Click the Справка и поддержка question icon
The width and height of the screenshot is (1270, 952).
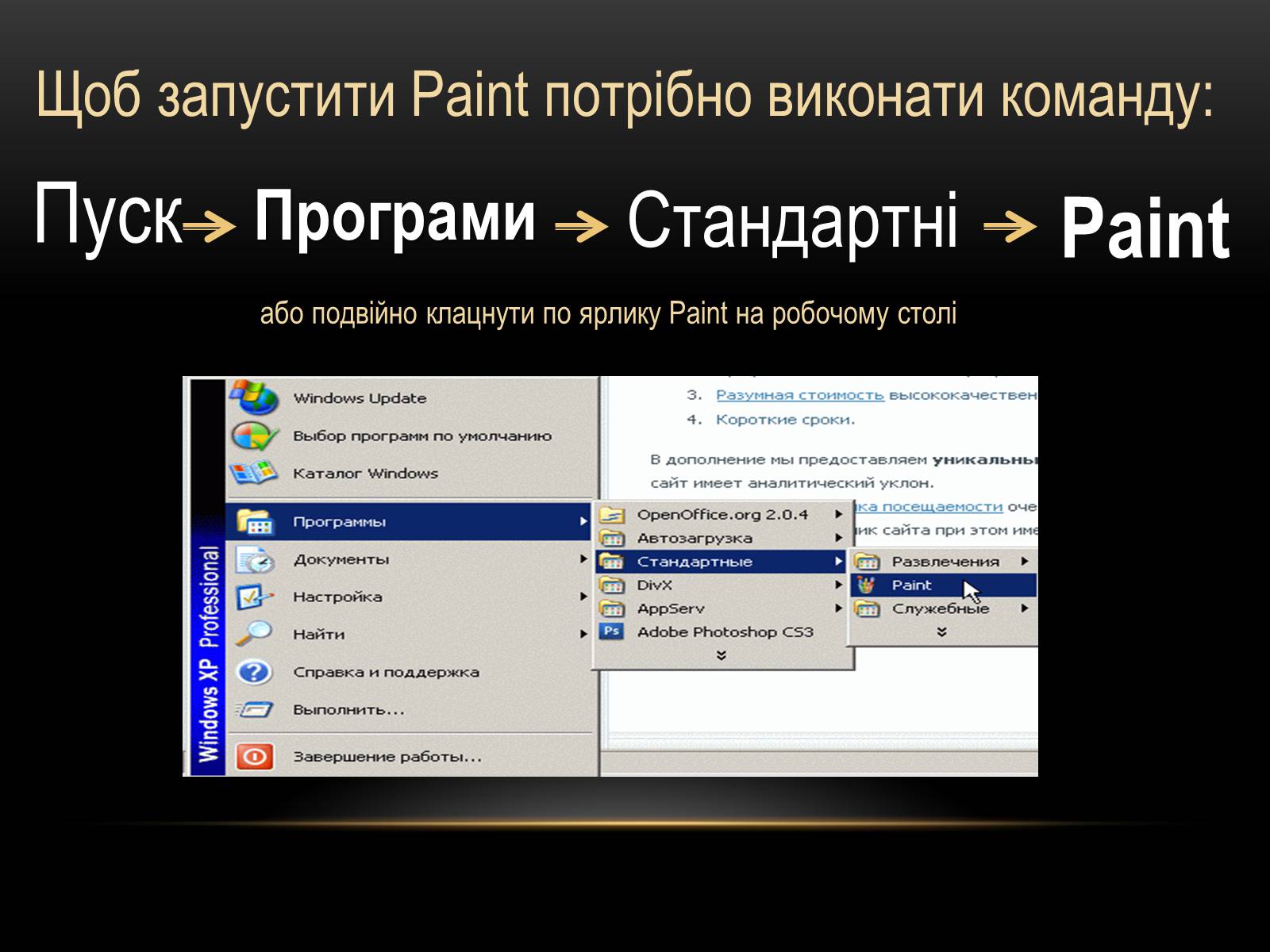[x=255, y=672]
